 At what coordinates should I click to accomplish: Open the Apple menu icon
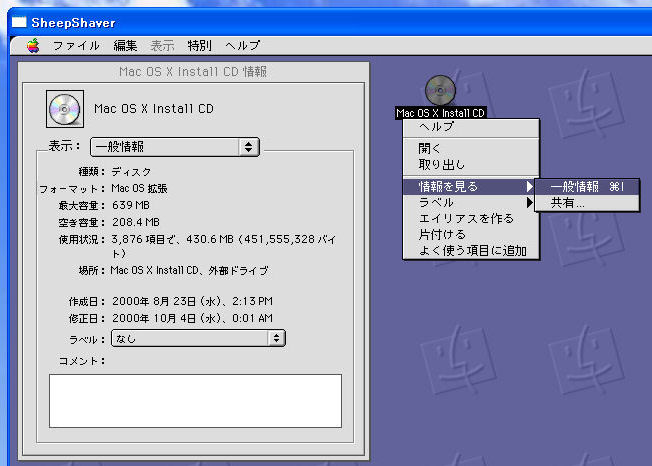tap(33, 45)
